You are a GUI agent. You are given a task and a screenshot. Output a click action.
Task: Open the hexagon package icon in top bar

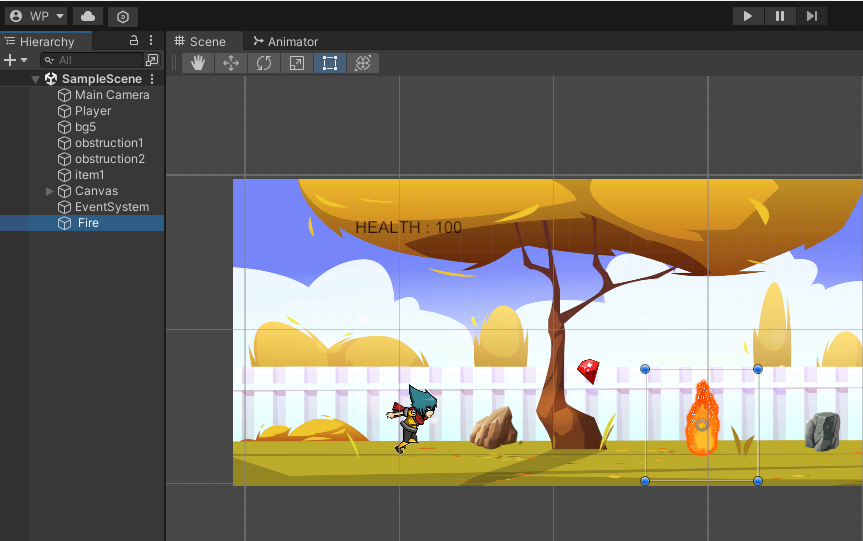(x=122, y=16)
